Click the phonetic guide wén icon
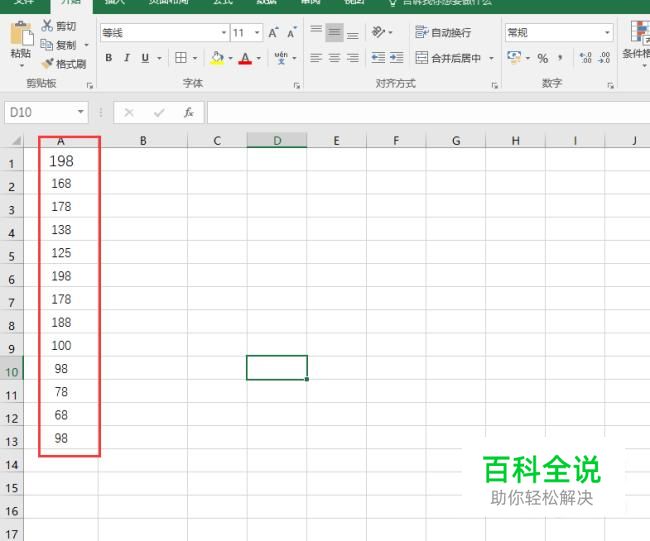This screenshot has height=541, width=650. click(x=281, y=58)
